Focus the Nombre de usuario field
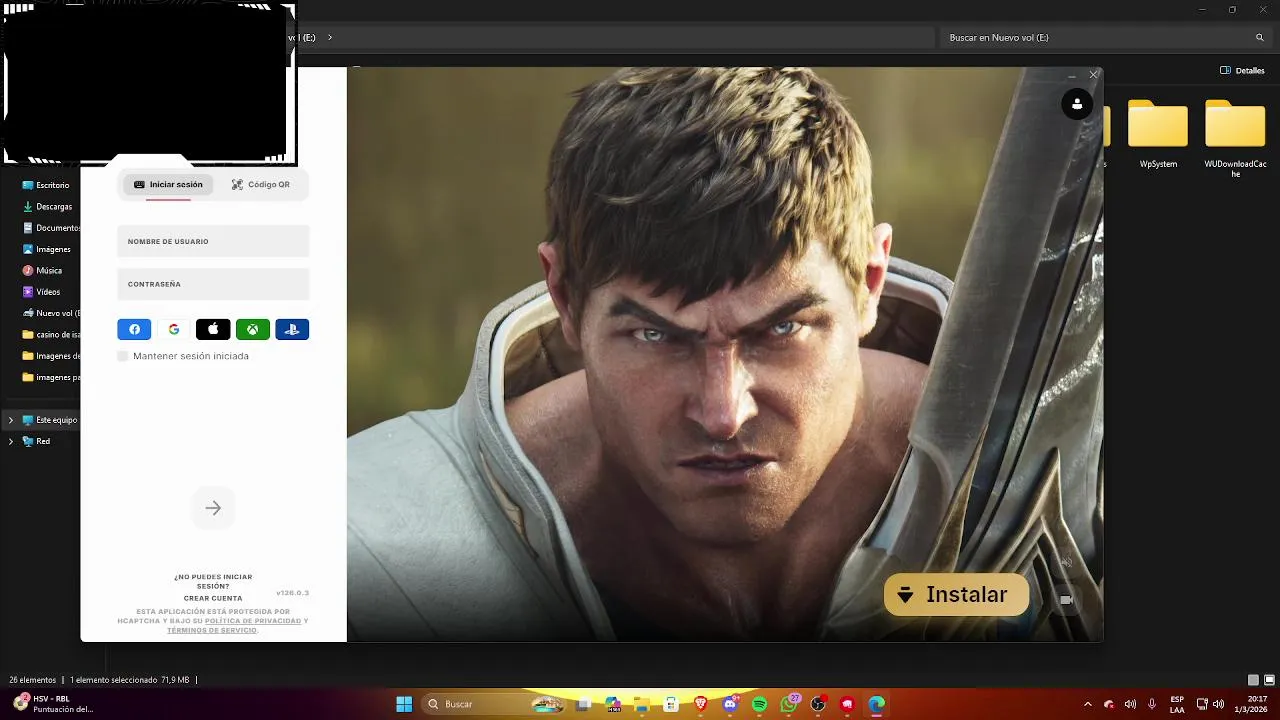The width and height of the screenshot is (1280, 720). 213,241
